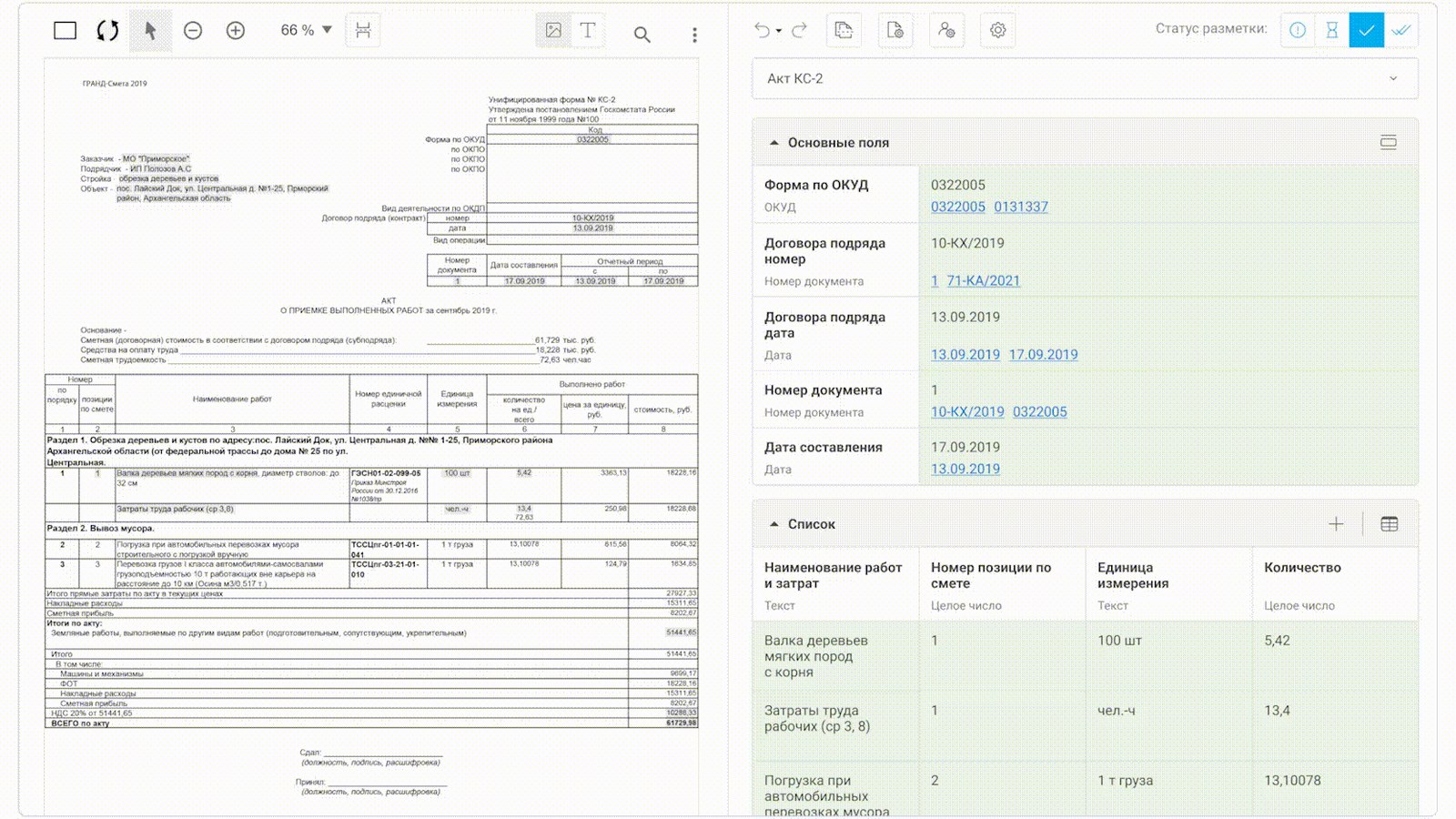The height and width of the screenshot is (819, 1456).
Task: Collapse the Список section
Action: [774, 524]
